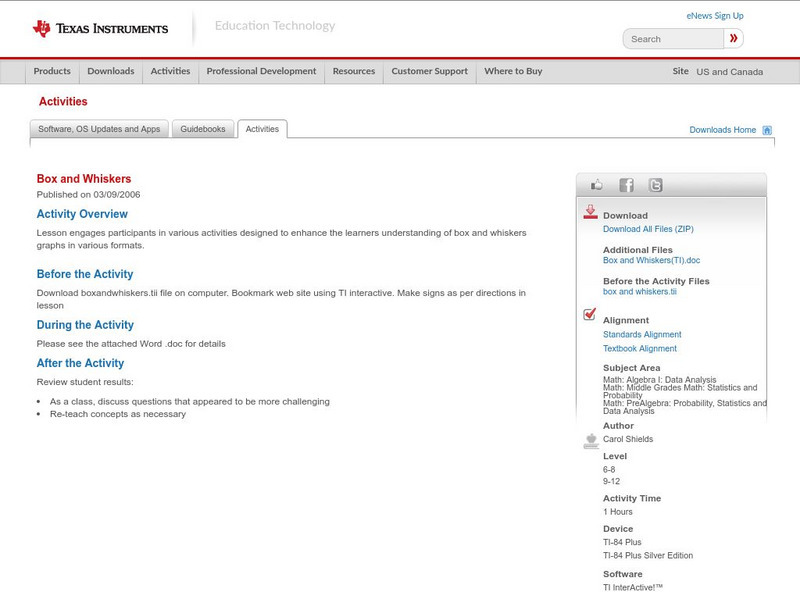Click into the Search input field
This screenshot has height=592, width=800.
click(x=673, y=39)
